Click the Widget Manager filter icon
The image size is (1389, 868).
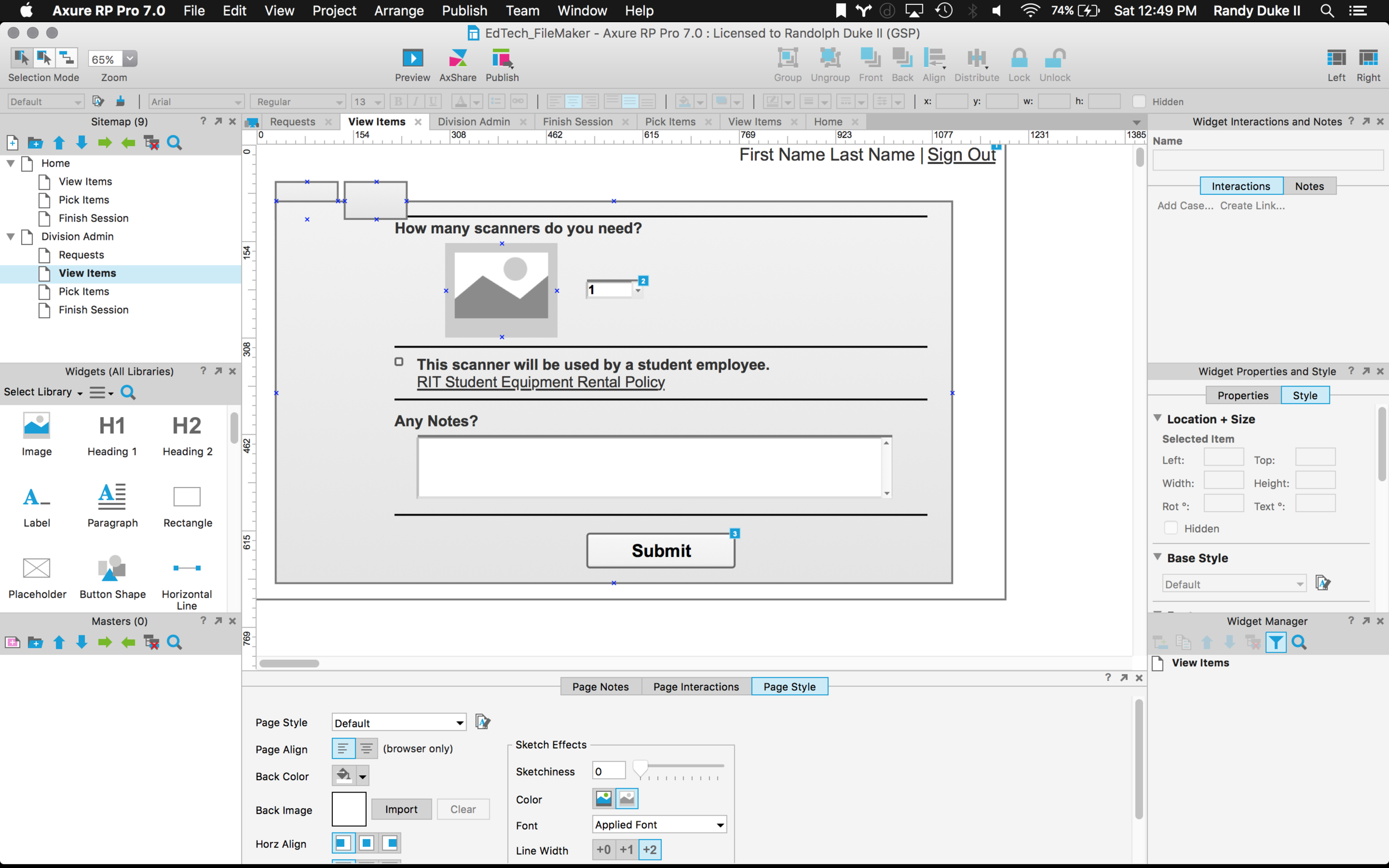click(1275, 643)
